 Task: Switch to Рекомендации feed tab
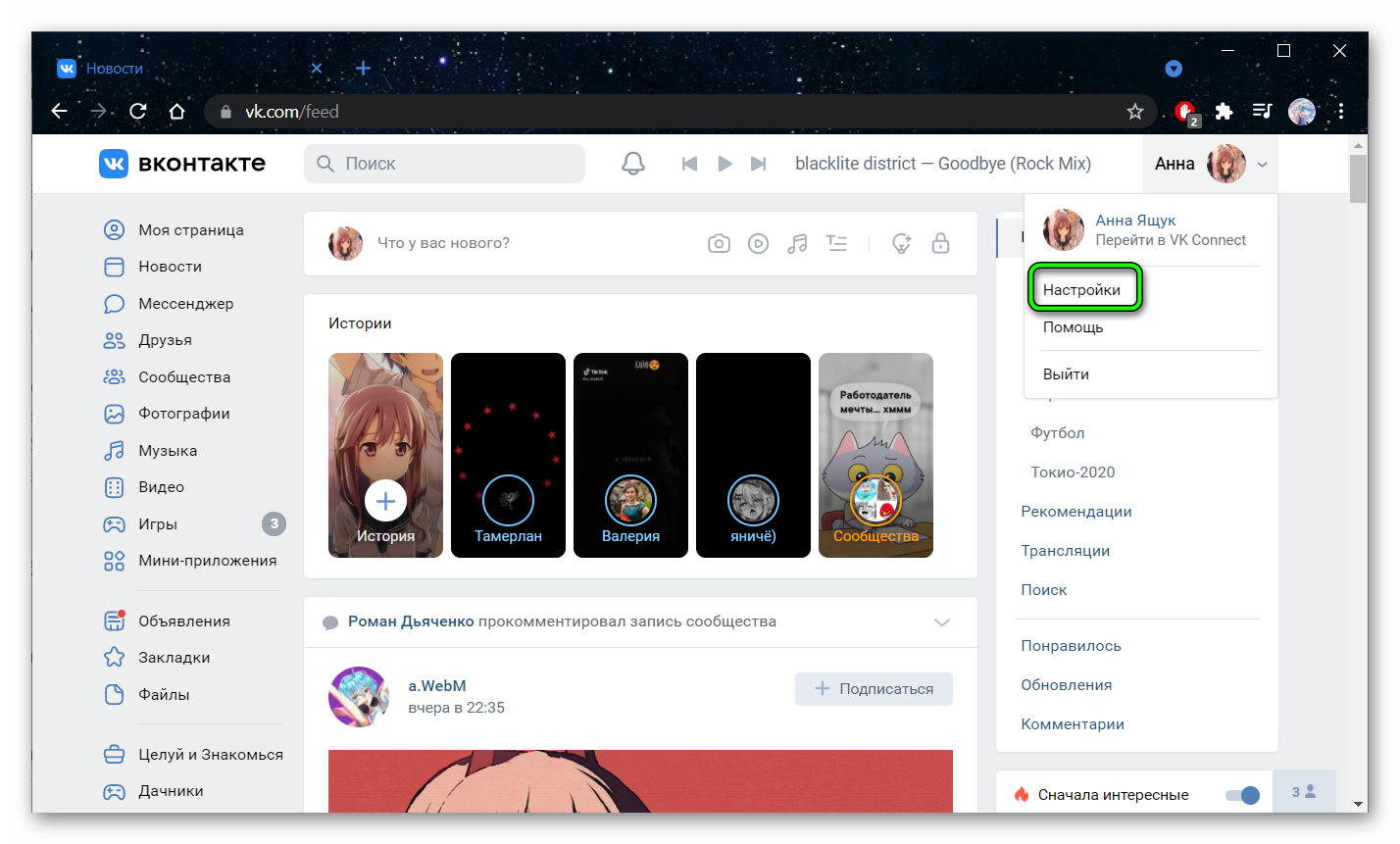point(1076,512)
